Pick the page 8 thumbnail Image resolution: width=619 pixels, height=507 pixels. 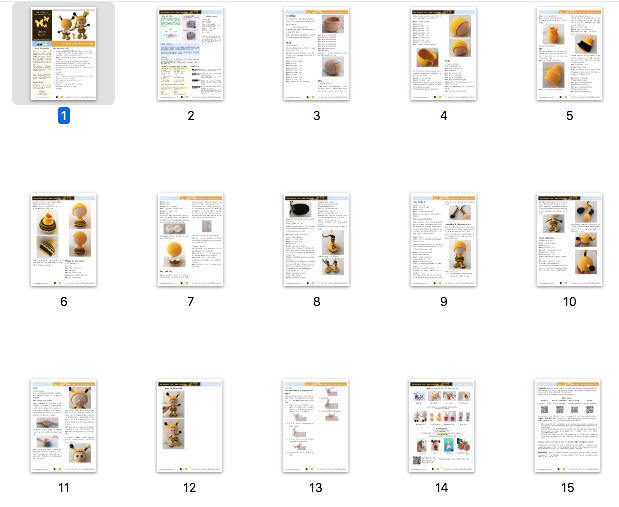316,240
